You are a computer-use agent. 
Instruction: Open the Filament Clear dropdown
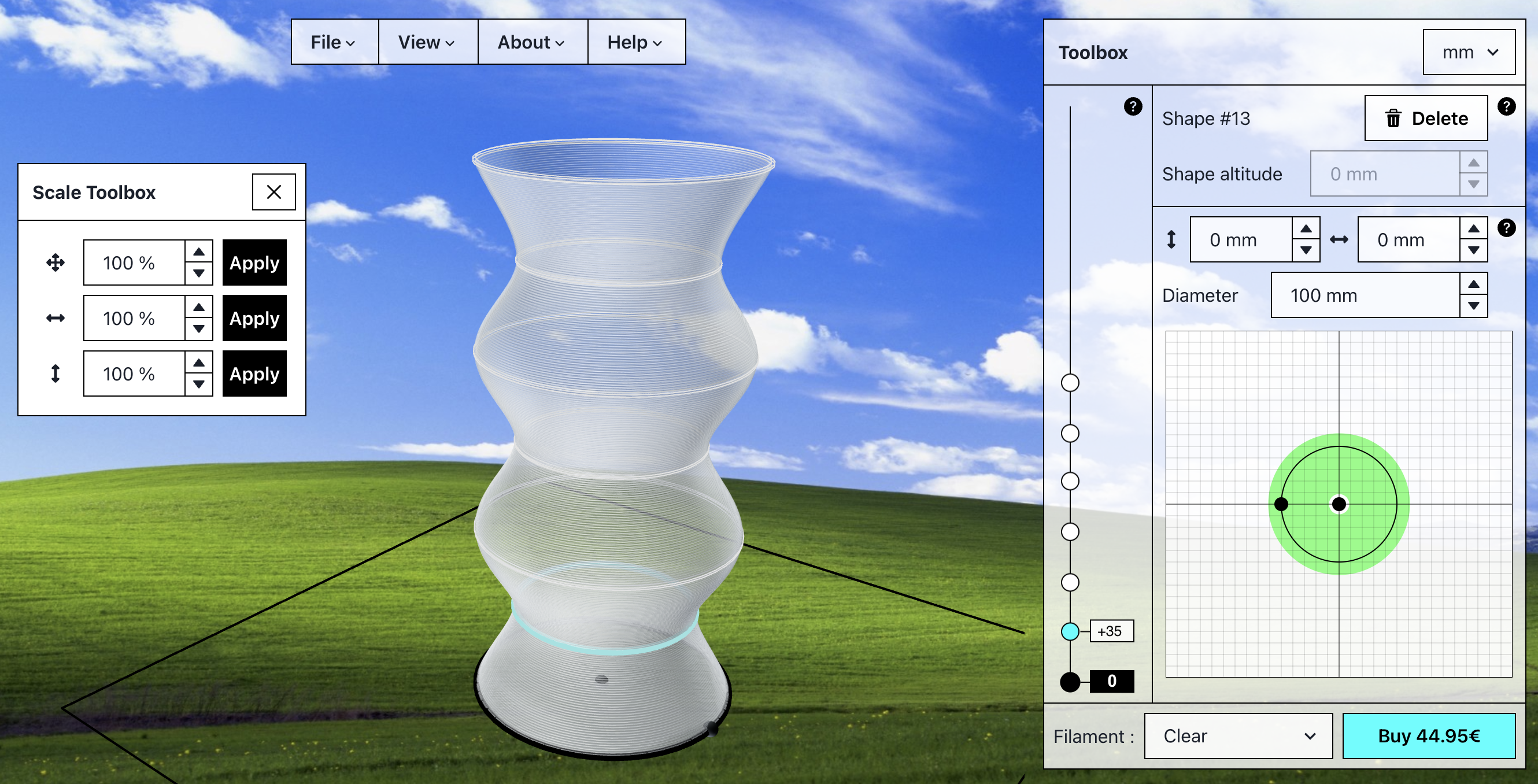pyautogui.click(x=1238, y=736)
